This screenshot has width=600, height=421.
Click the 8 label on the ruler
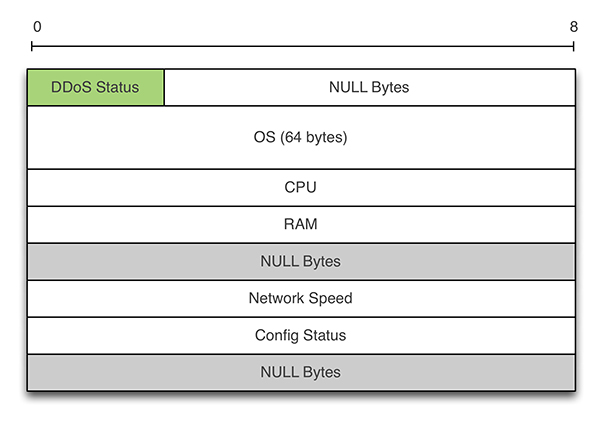tap(574, 27)
